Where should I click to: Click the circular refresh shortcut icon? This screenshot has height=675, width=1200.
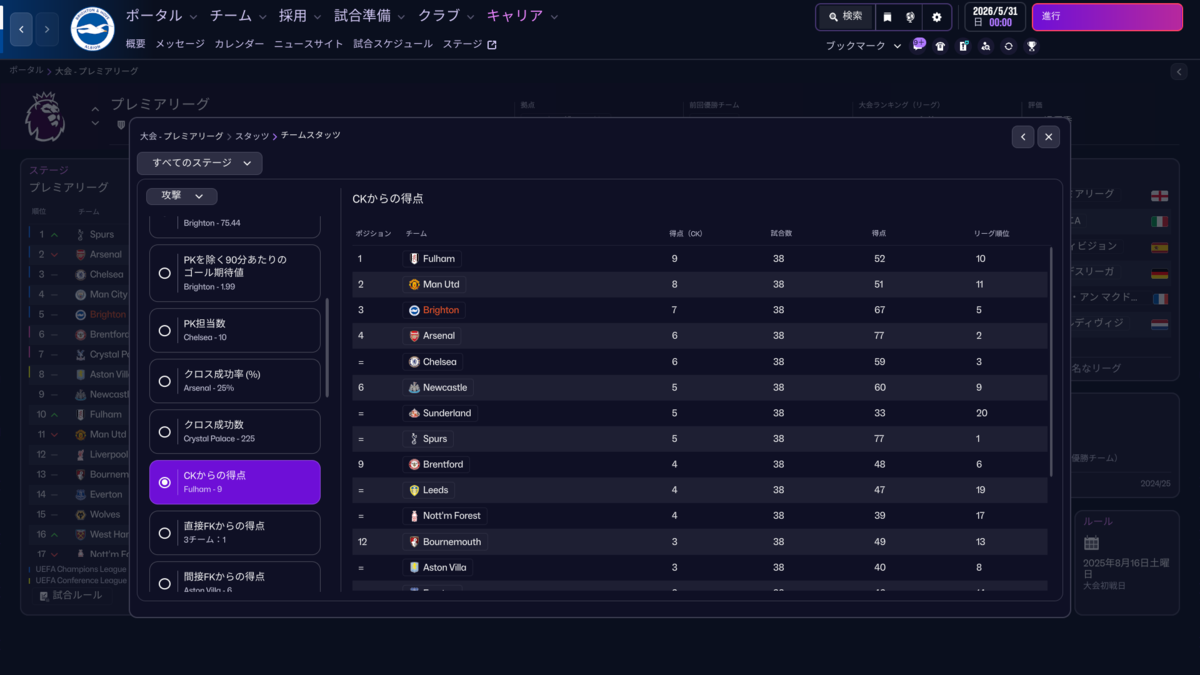point(1009,46)
